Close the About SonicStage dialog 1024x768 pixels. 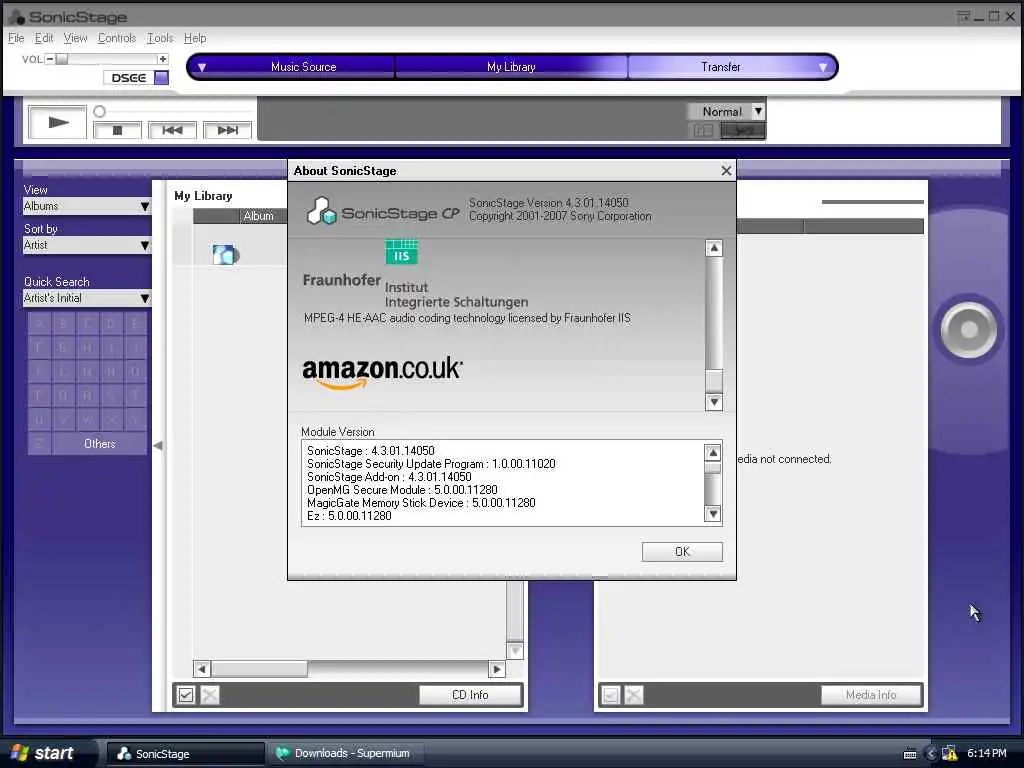726,170
